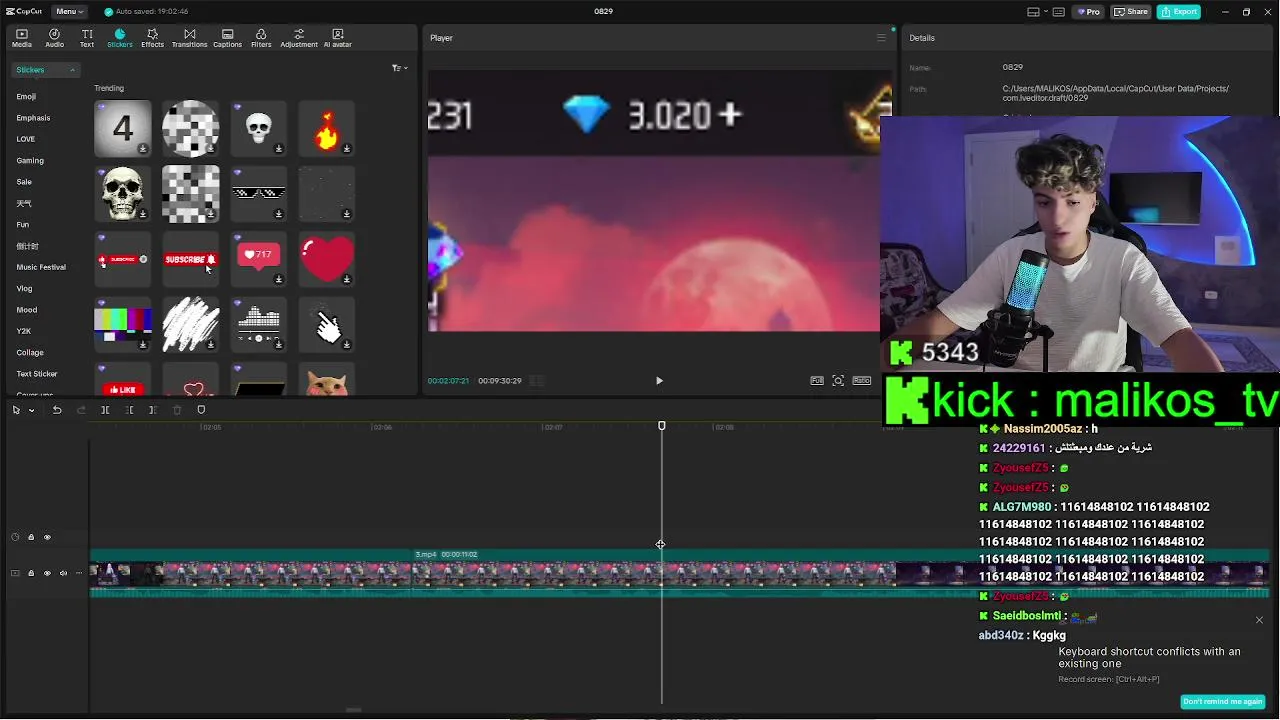Image resolution: width=1280 pixels, height=720 pixels.
Task: Choose the Text Sticker category
Action: pos(37,374)
